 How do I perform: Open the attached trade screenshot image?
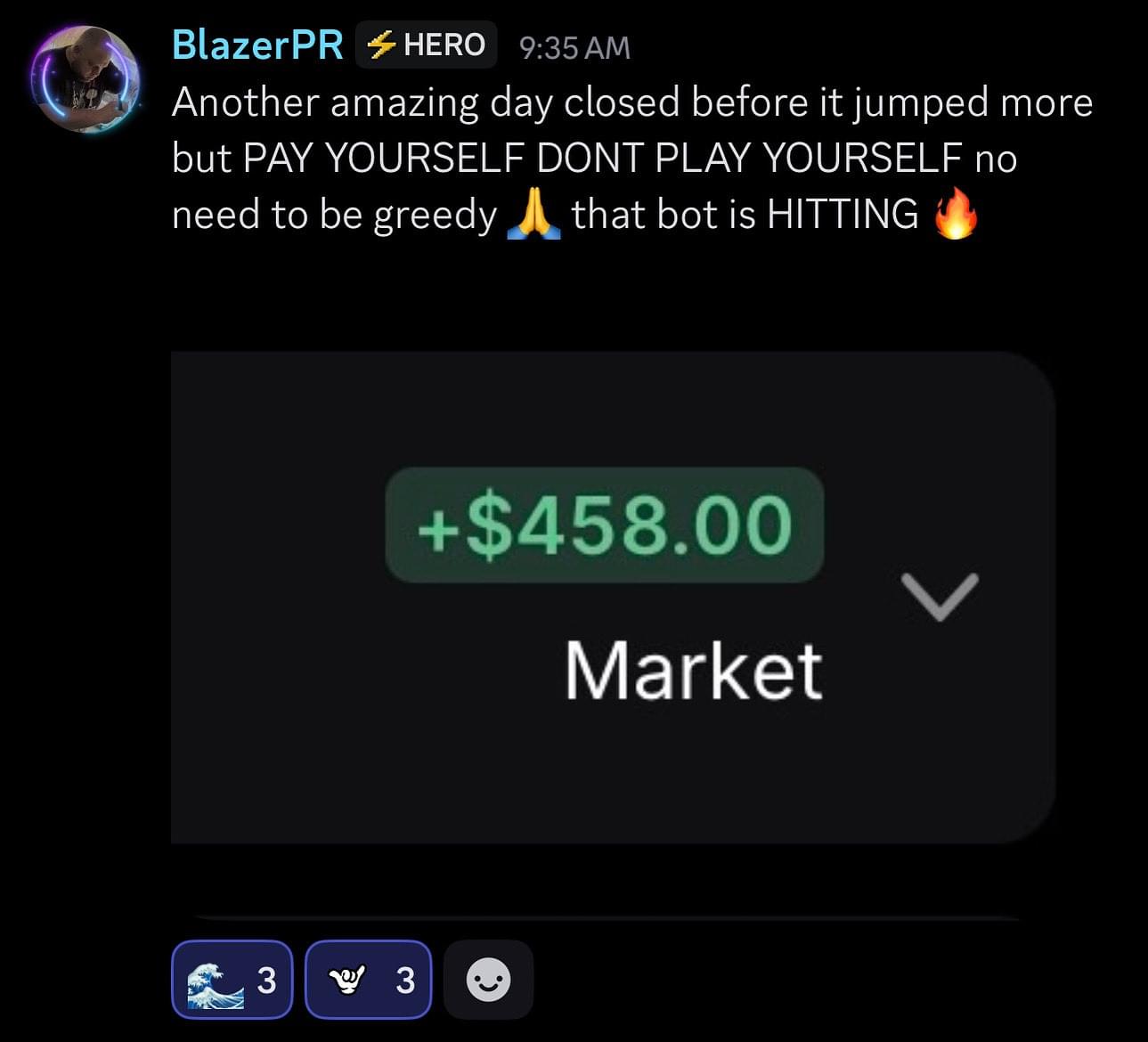click(x=613, y=597)
